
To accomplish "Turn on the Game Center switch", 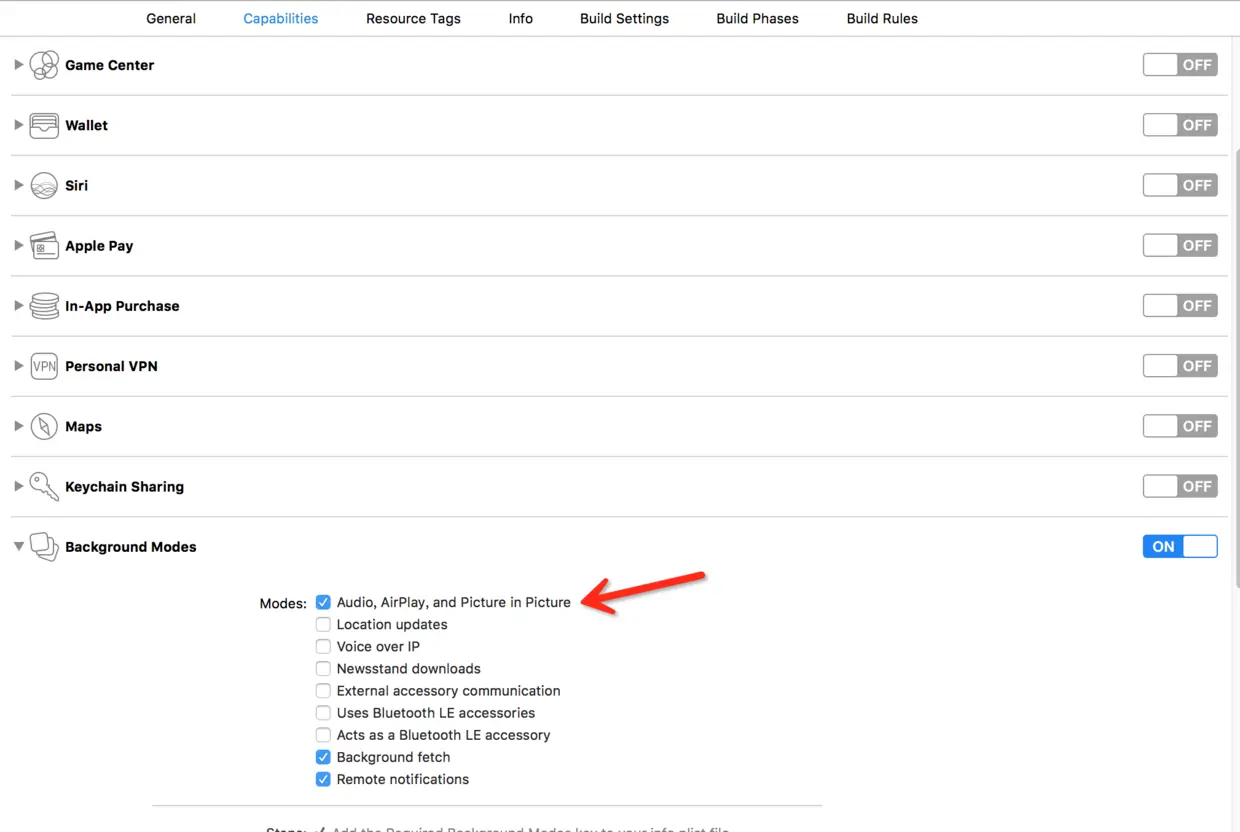I will (x=1180, y=65).
